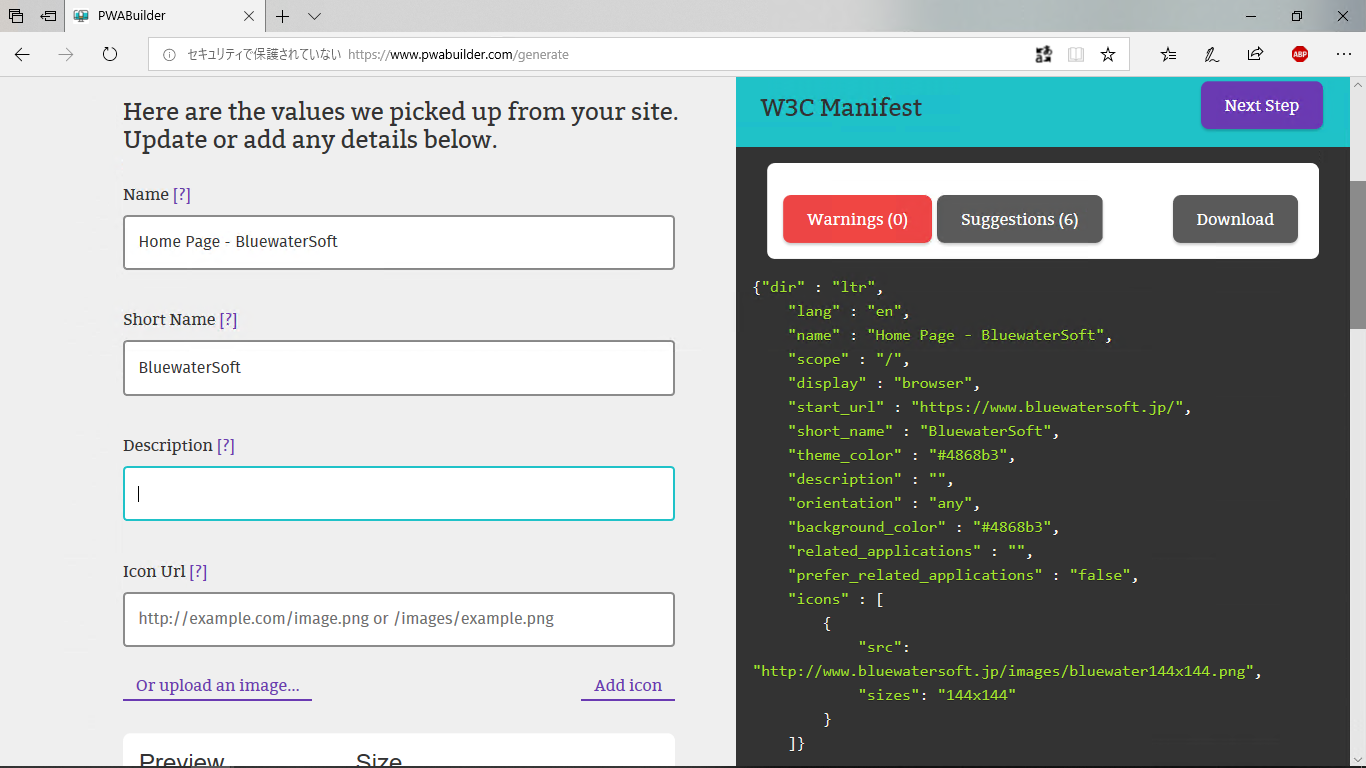
Task: Minimize the browser window
Action: (x=1251, y=16)
